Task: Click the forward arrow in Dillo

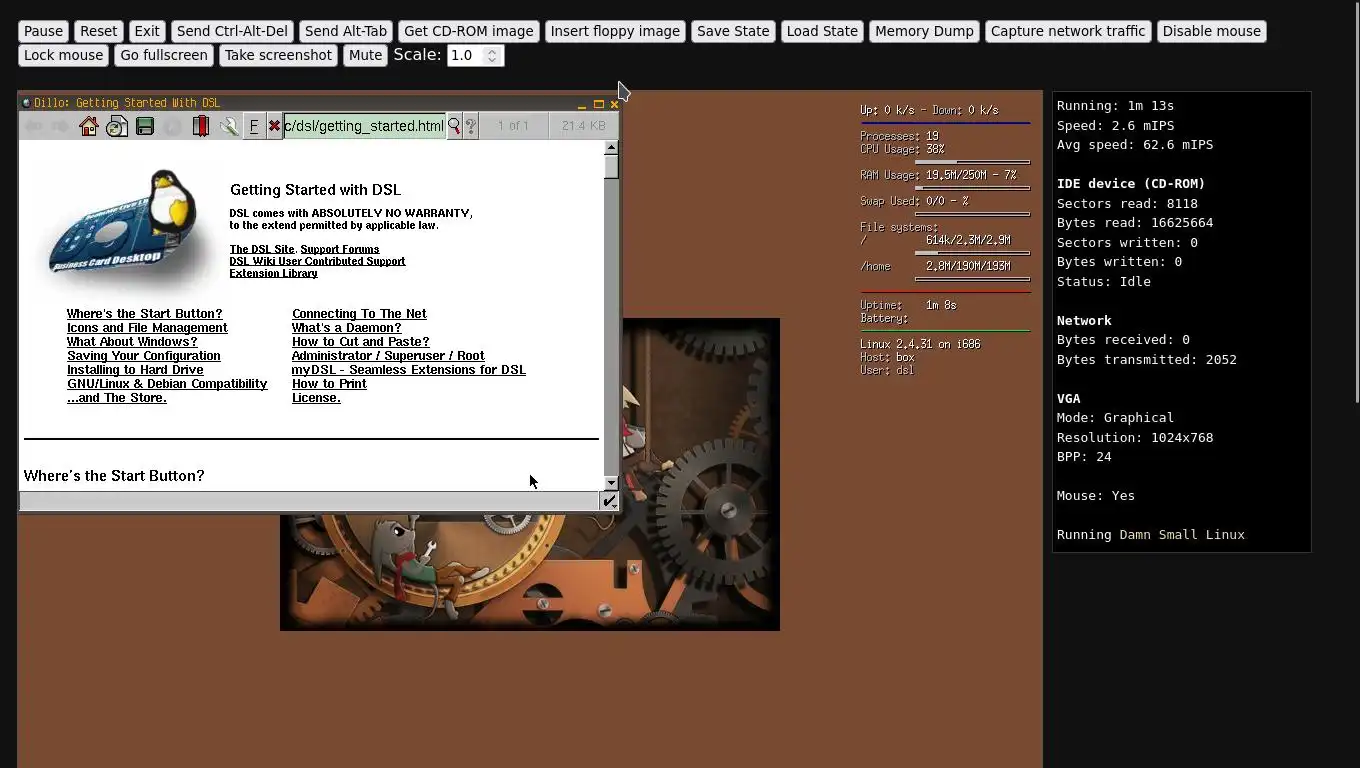Action: click(x=61, y=126)
